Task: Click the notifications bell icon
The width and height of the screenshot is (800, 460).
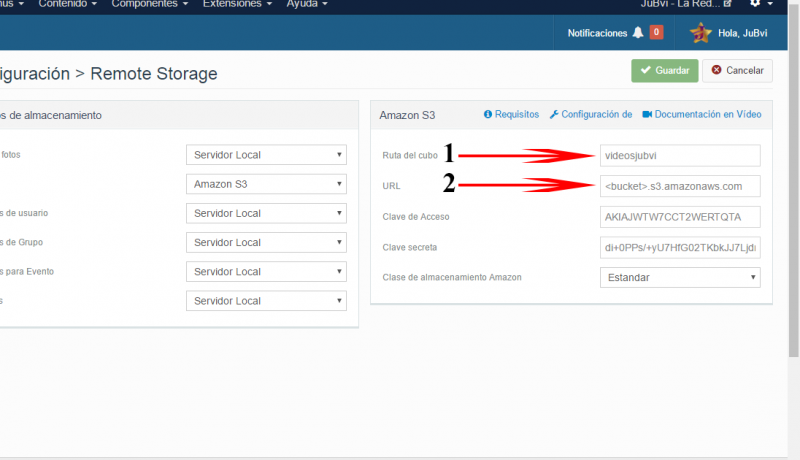Action: [638, 33]
